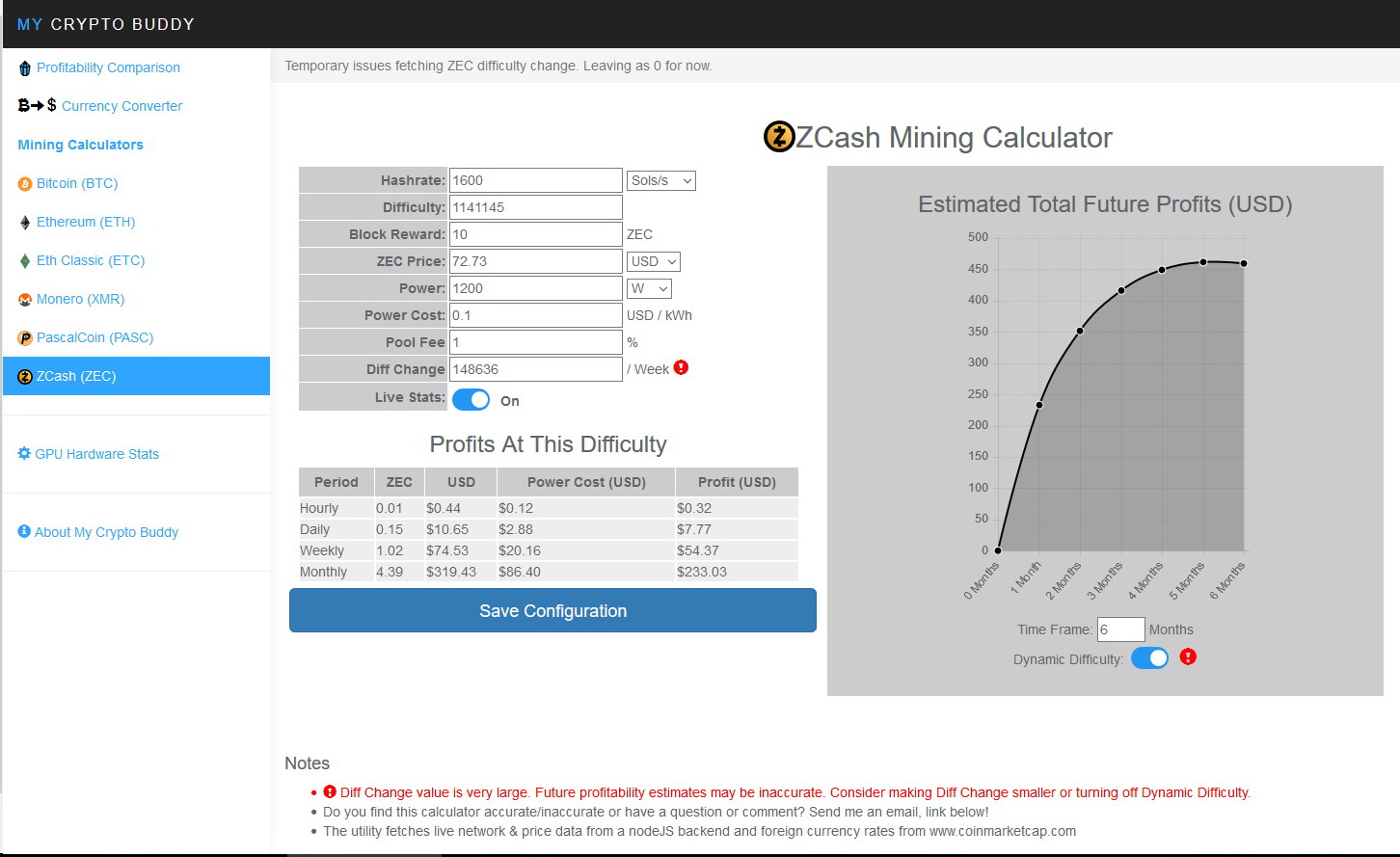The image size is (1400, 857).
Task: Click the Weekly profit value $54.37
Action: pyautogui.click(x=698, y=550)
